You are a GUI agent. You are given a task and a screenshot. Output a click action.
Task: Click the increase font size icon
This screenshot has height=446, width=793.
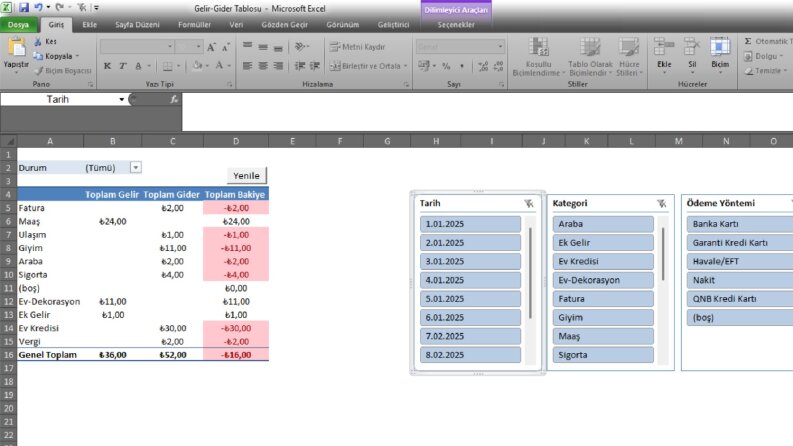pos(211,47)
